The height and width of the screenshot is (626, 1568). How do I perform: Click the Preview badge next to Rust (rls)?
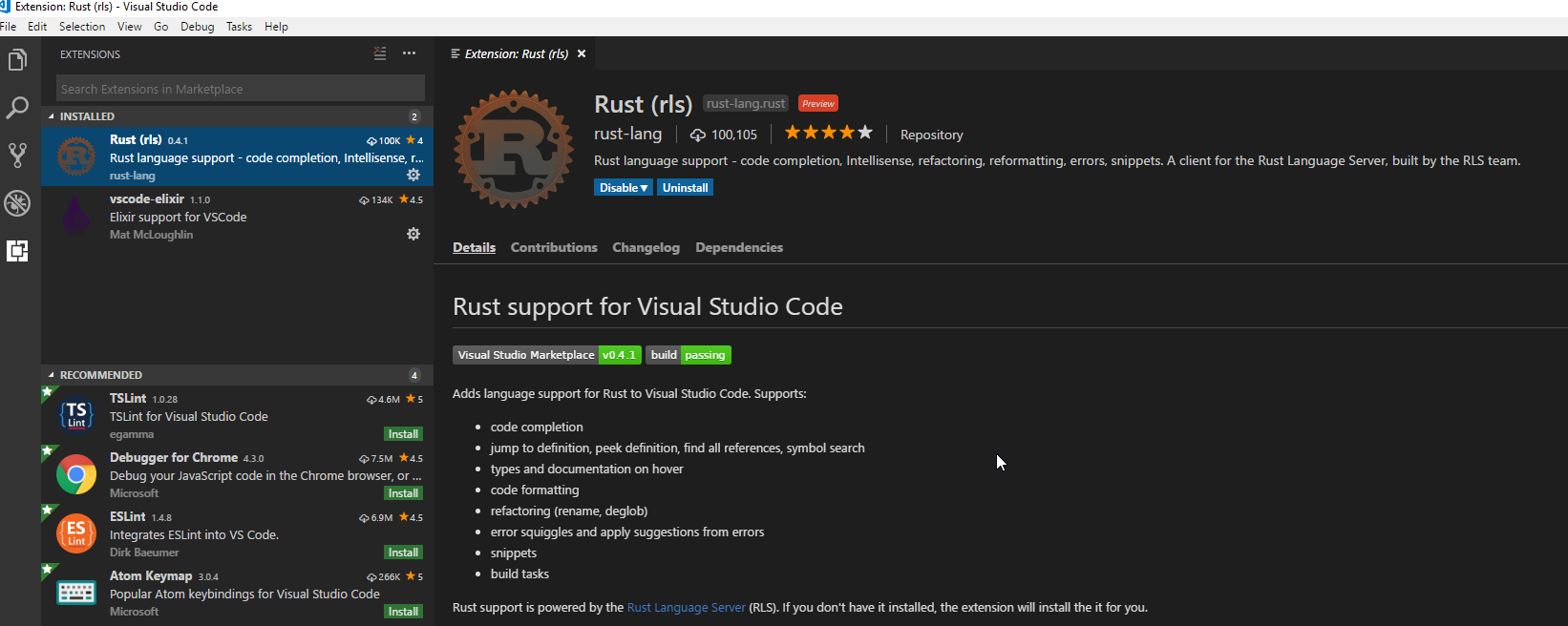click(x=818, y=103)
